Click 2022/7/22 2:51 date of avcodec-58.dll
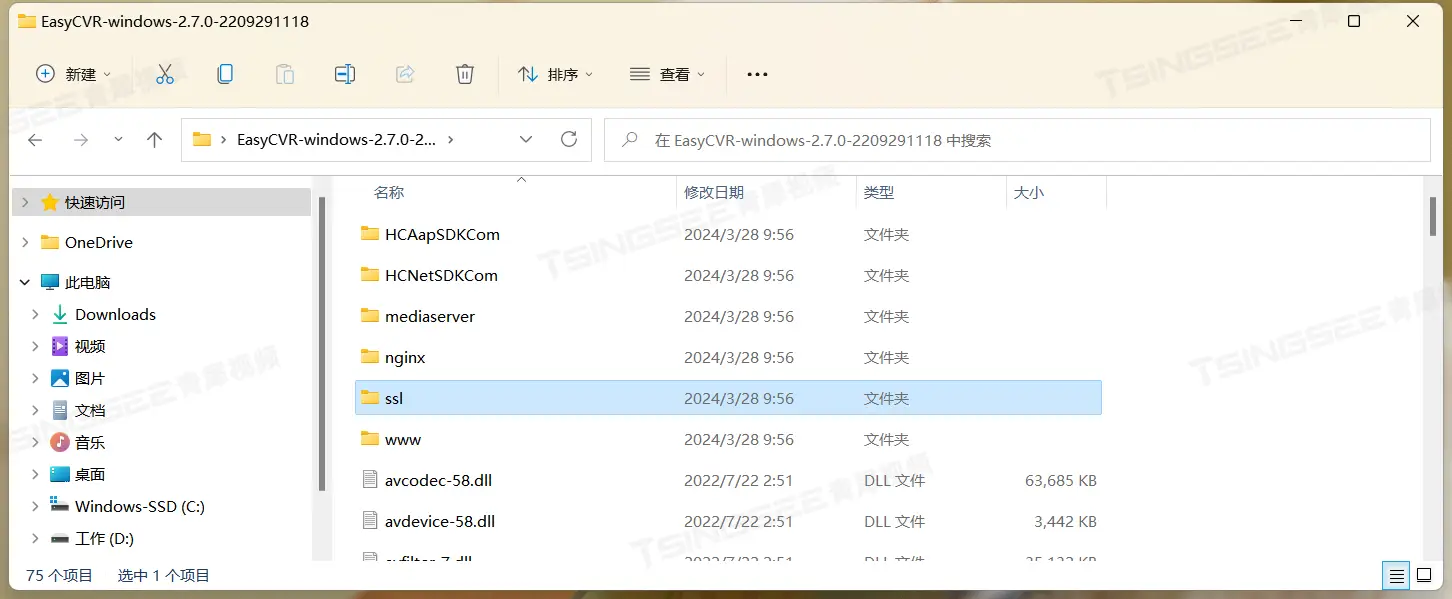 738,480
